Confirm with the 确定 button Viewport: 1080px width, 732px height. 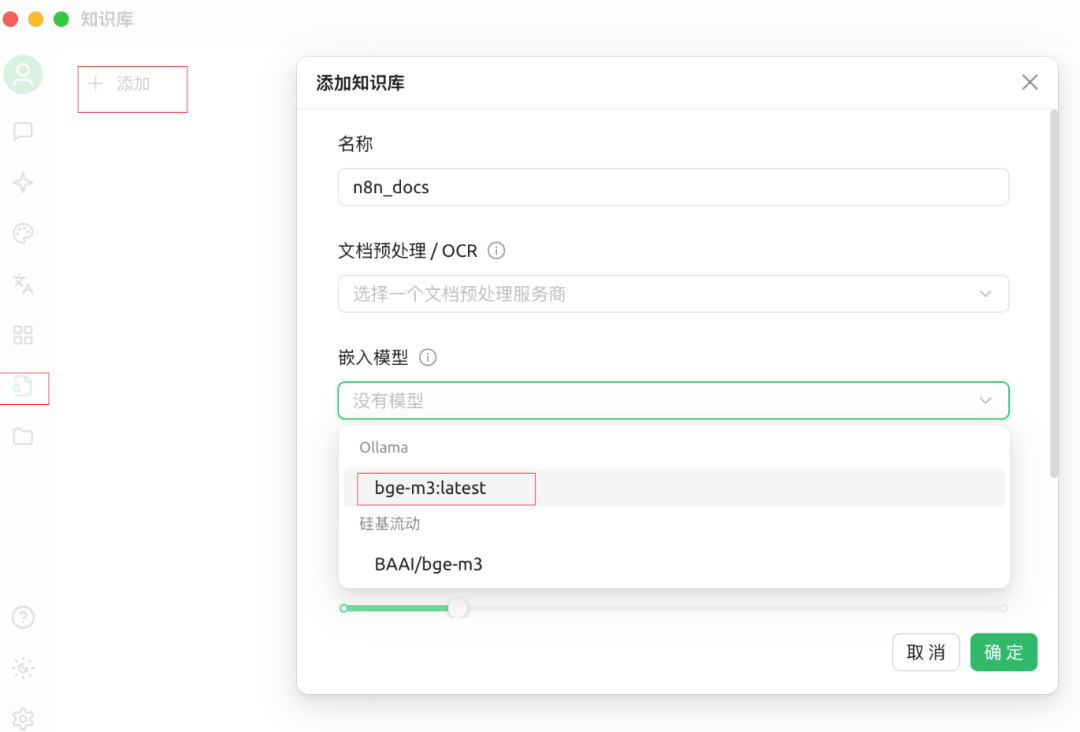[x=1004, y=652]
